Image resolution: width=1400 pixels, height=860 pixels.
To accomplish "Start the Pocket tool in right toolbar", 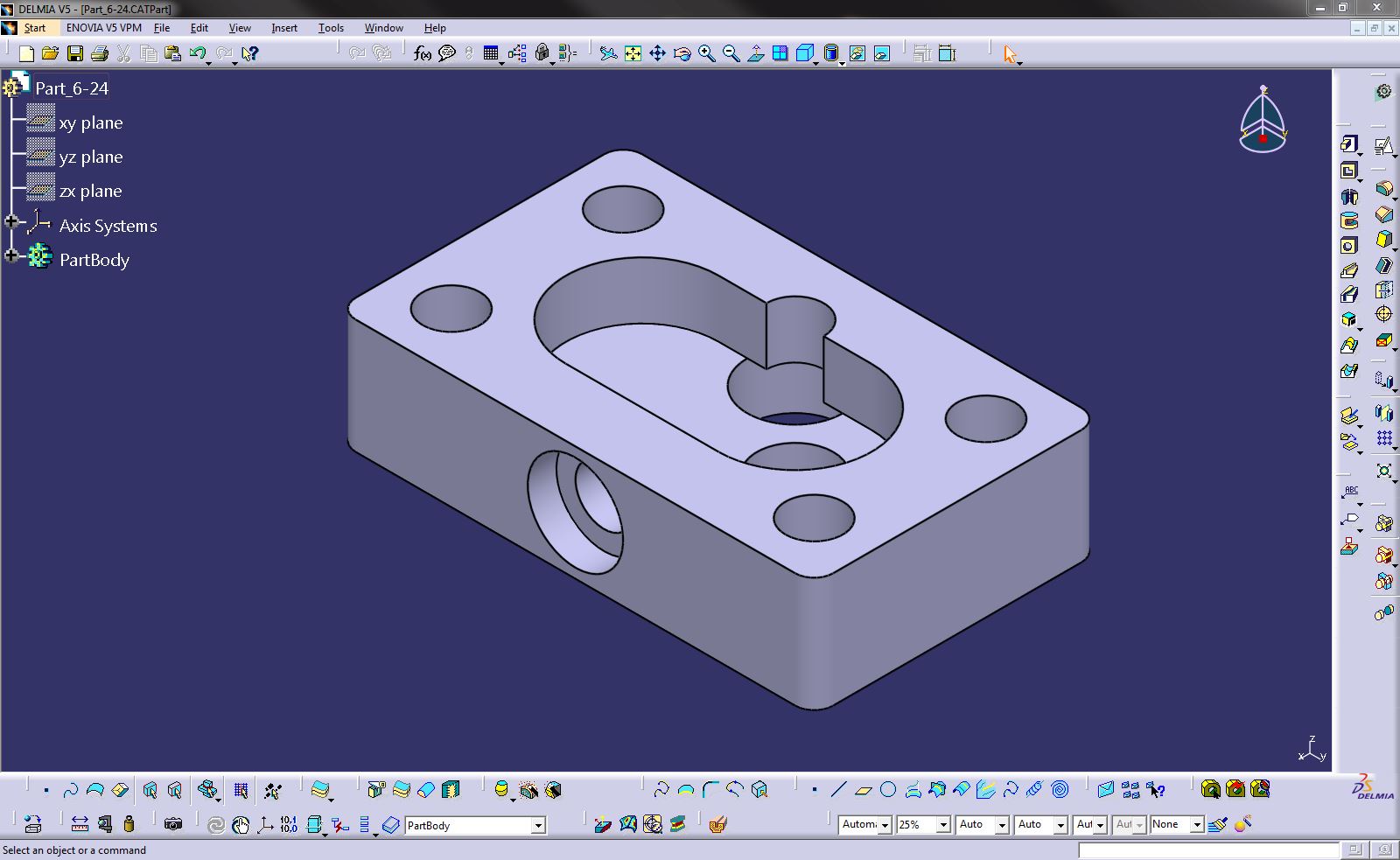I will [x=1349, y=171].
